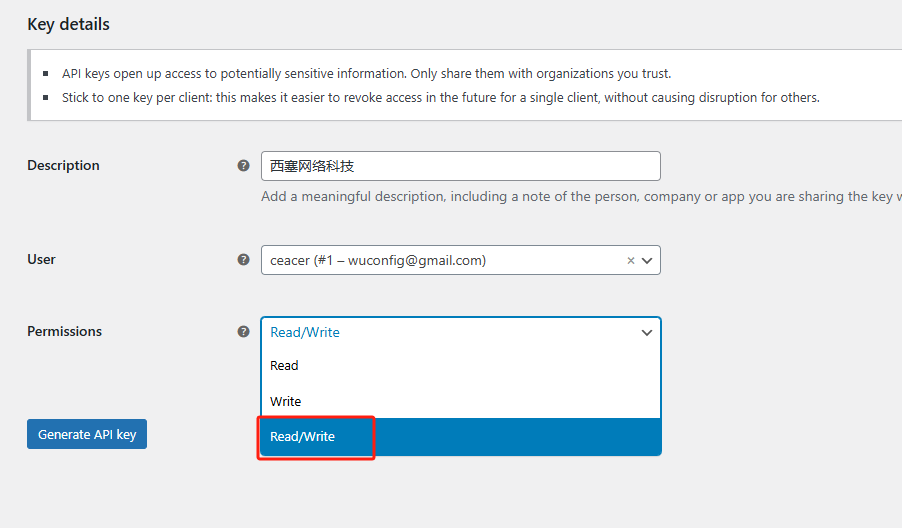Click the User field label
This screenshot has width=902, height=528.
click(41, 259)
